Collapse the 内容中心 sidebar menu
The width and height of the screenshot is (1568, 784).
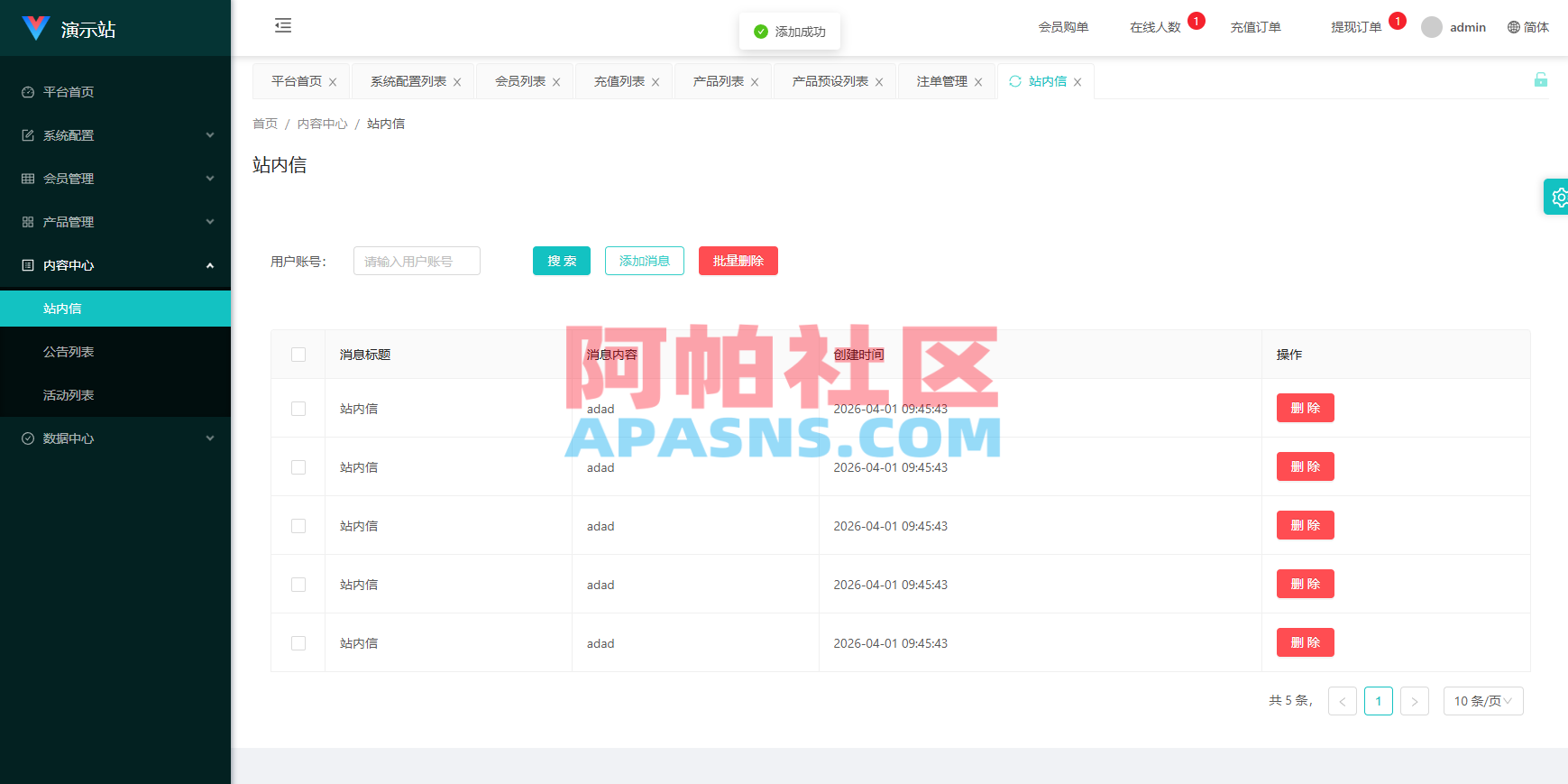tap(115, 265)
